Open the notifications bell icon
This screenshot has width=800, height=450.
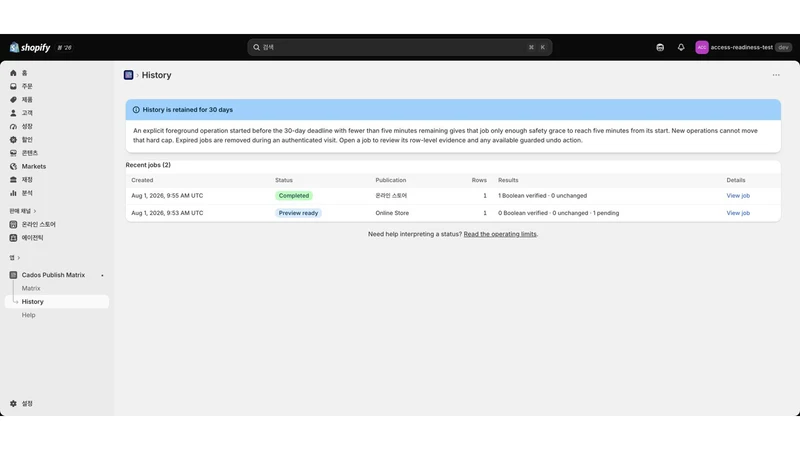[x=681, y=47]
